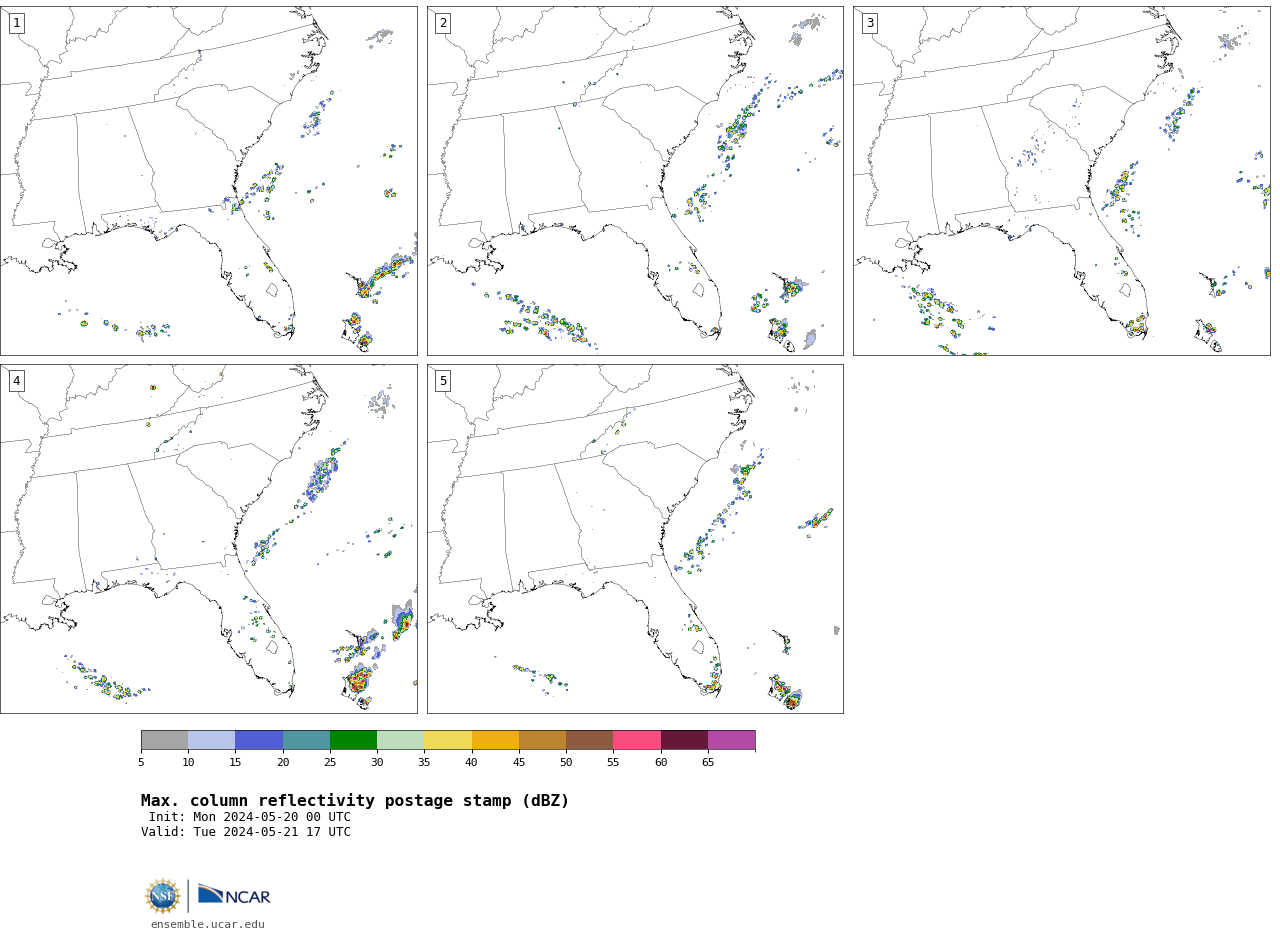Click the colorbar tick label 50
Image resolution: width=1280 pixels, height=936 pixels.
[x=566, y=763]
